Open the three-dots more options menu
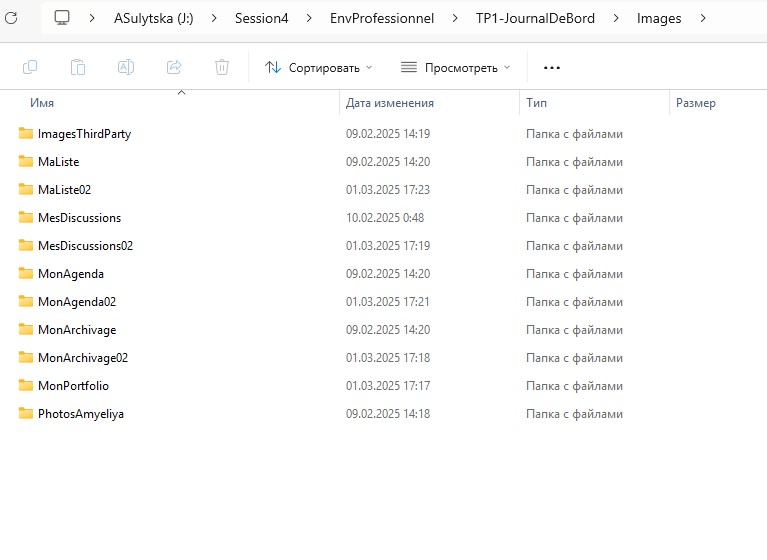Screen dimensions: 767x560 tap(552, 67)
